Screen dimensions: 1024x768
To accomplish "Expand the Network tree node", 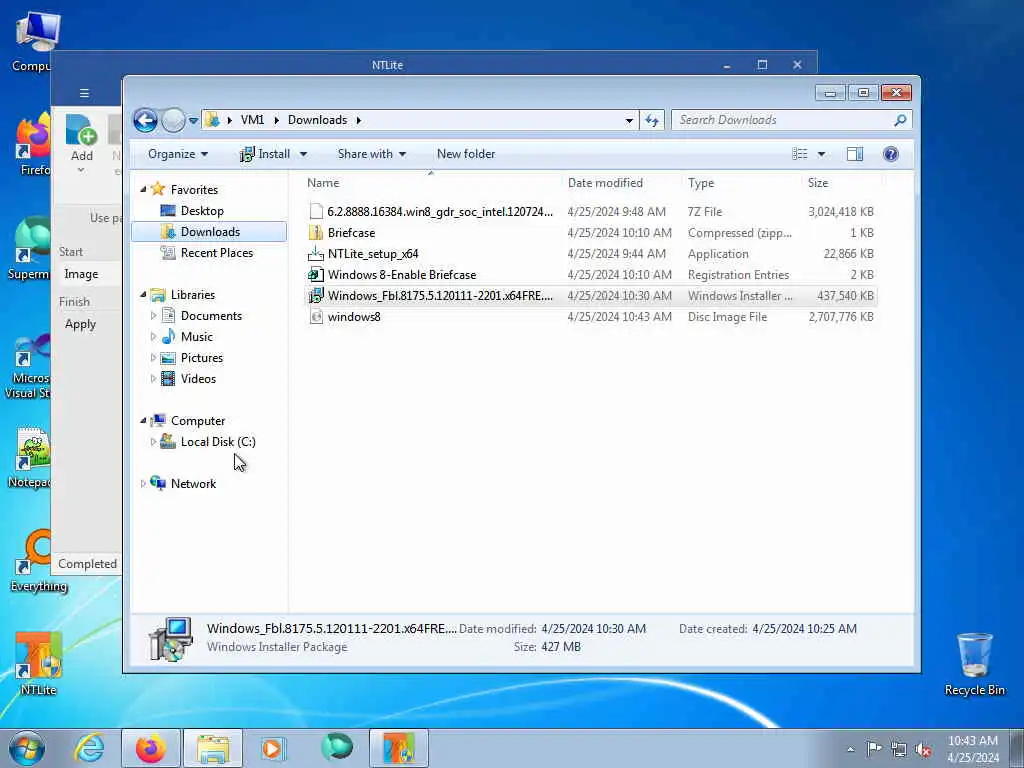I will pyautogui.click(x=143, y=484).
